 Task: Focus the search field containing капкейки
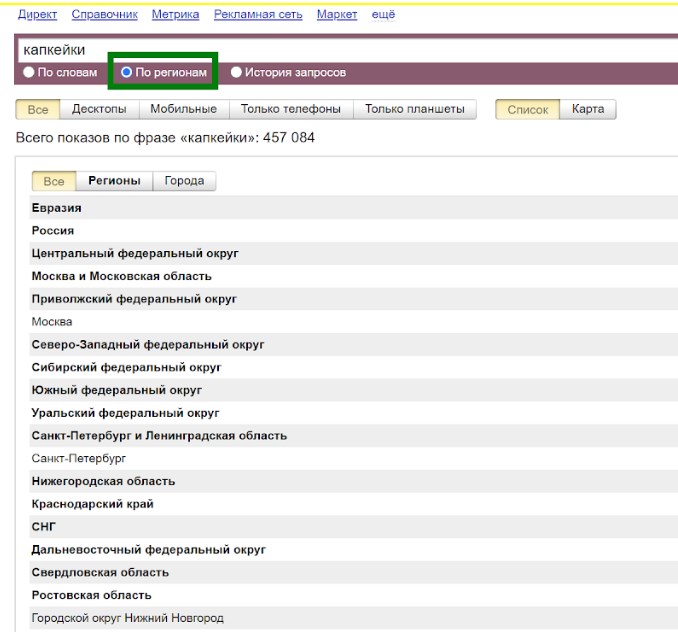tap(348, 50)
